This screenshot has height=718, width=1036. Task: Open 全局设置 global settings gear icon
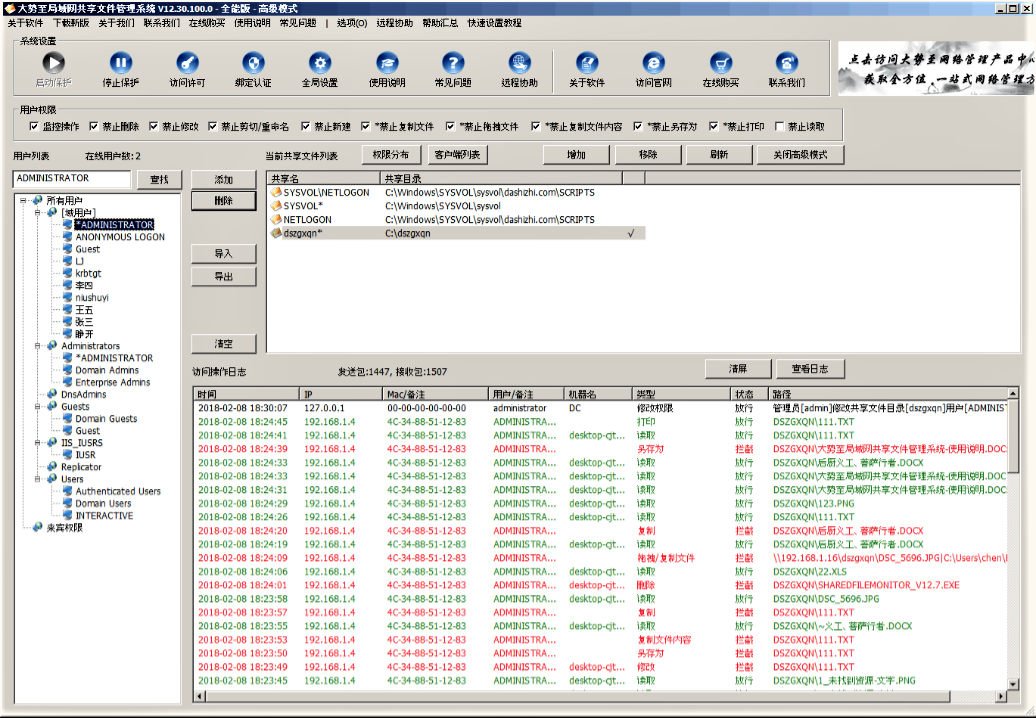coord(319,63)
